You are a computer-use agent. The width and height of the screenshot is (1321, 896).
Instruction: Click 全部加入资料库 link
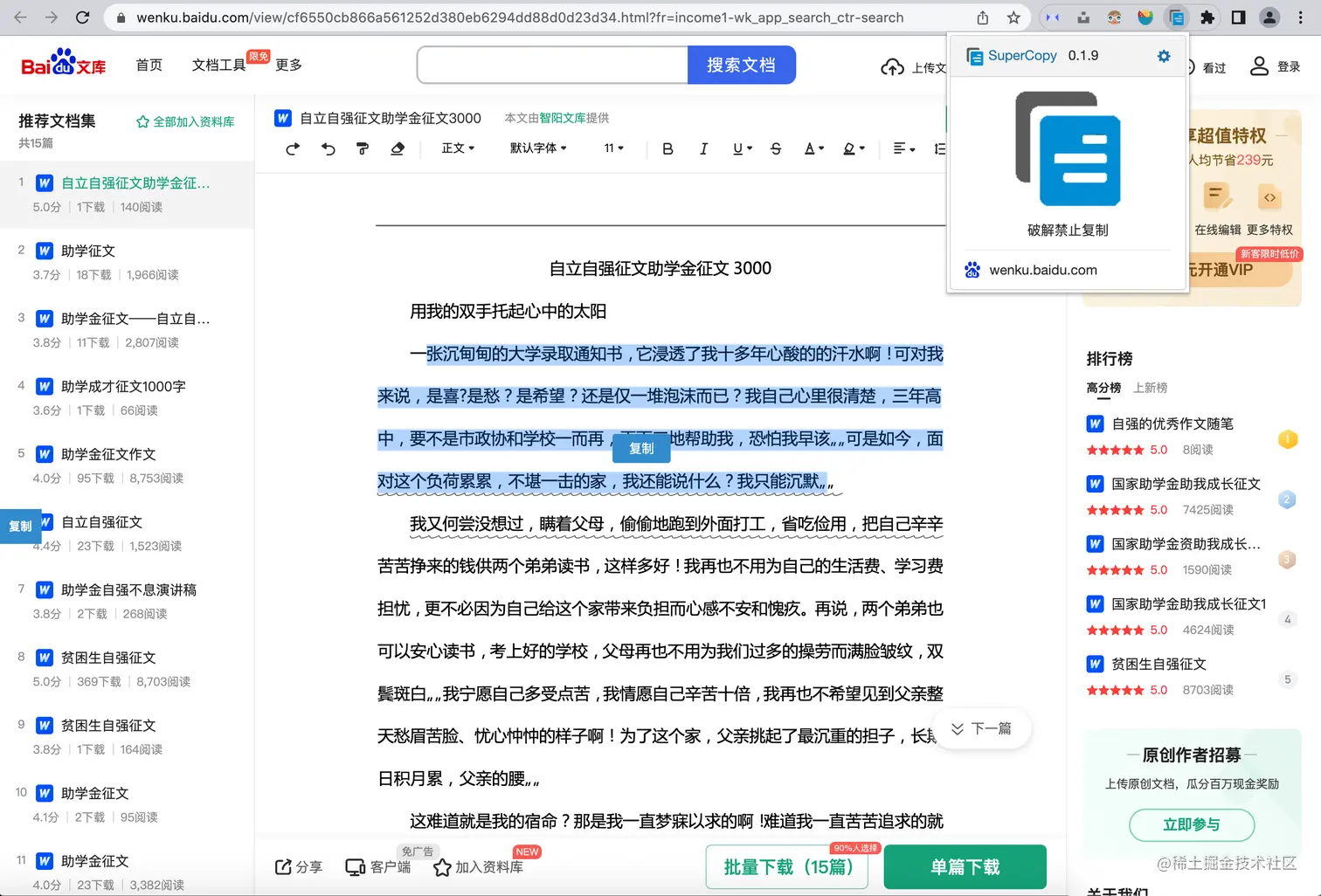coord(185,121)
